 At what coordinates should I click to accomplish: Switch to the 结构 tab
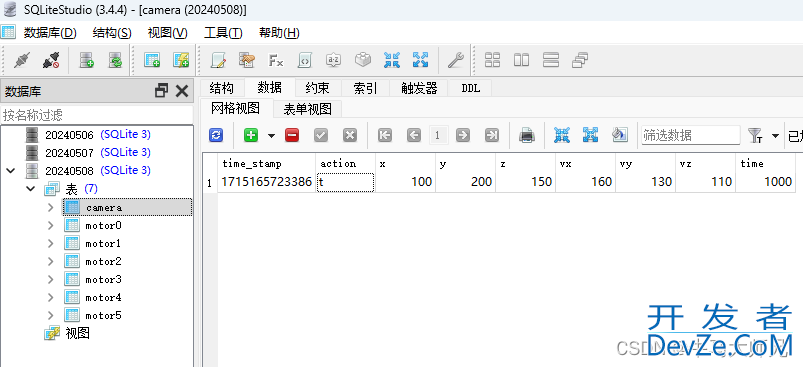pos(222,88)
